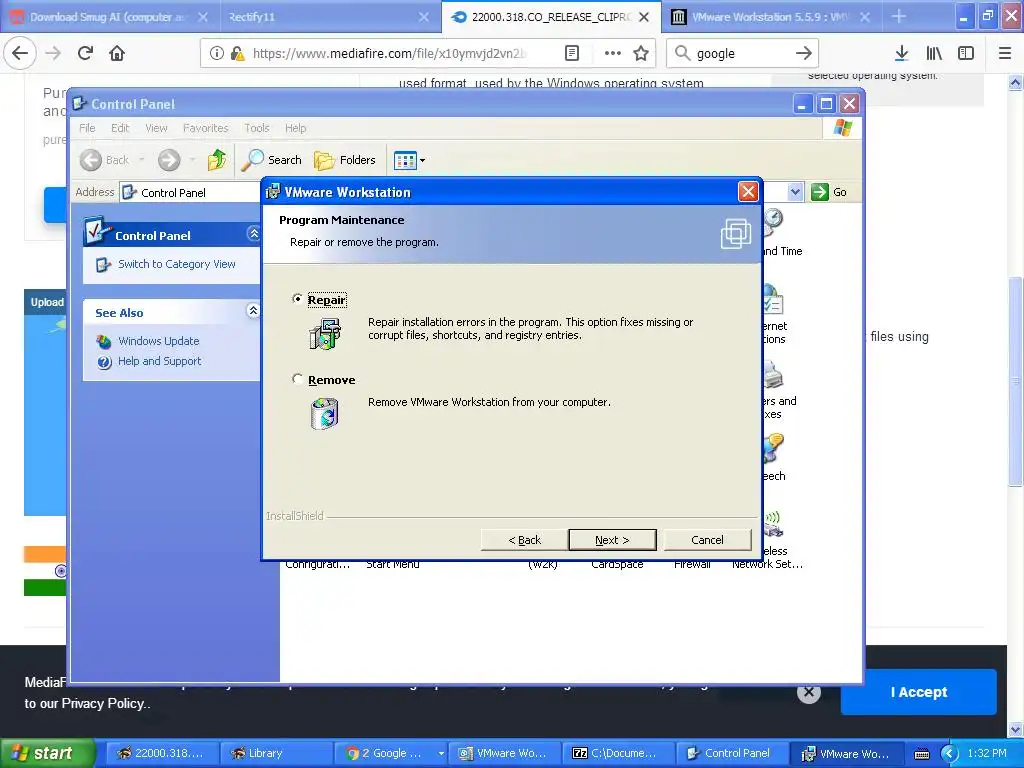
Task: Open Help and Support link
Action: (x=159, y=361)
